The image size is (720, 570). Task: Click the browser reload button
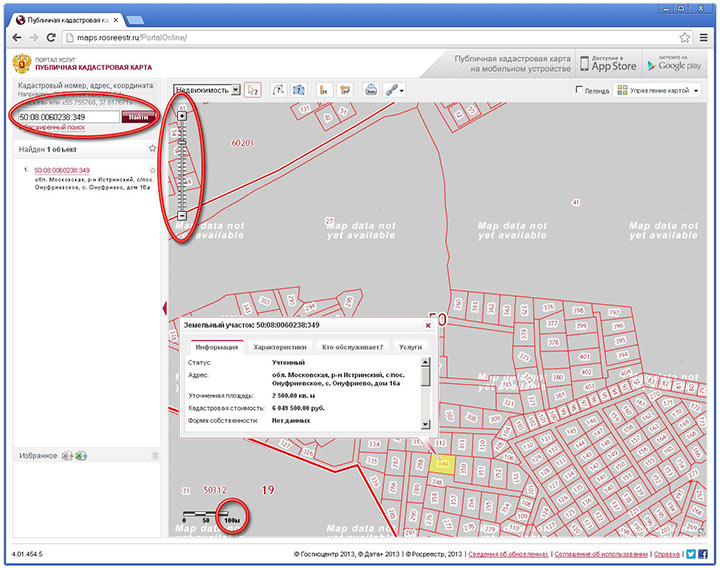point(50,37)
